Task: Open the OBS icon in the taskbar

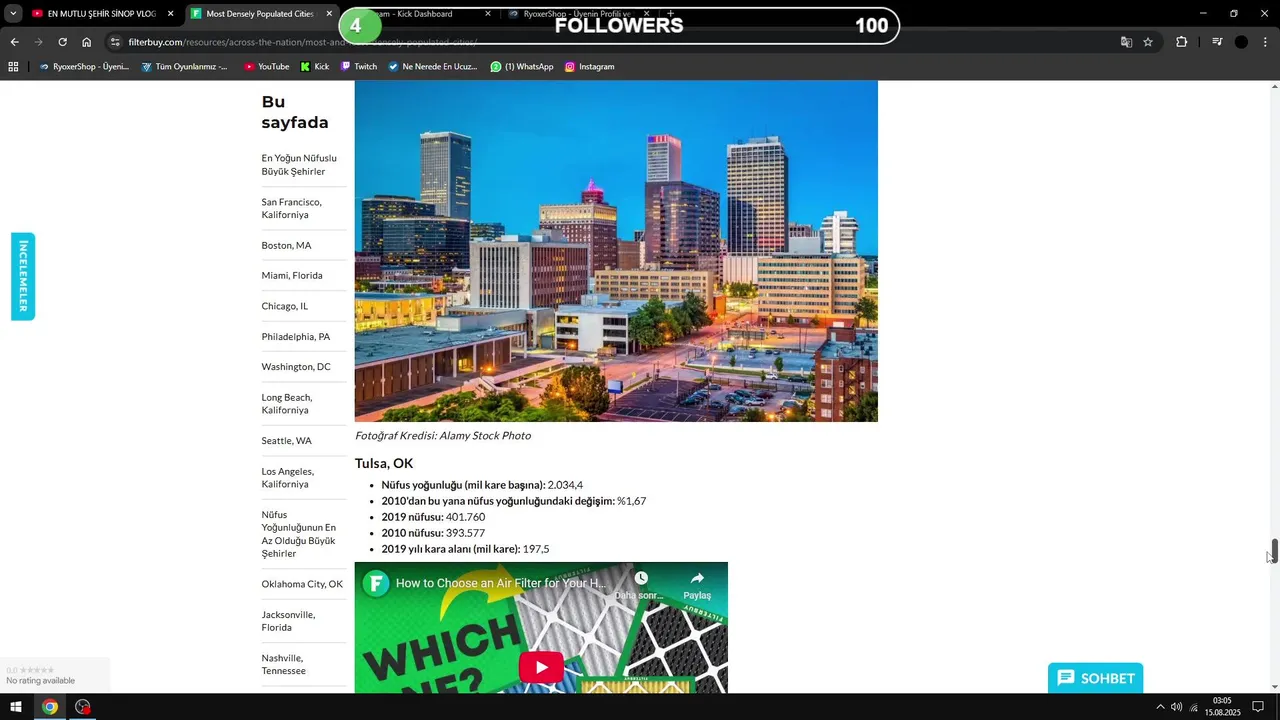Action: click(83, 707)
